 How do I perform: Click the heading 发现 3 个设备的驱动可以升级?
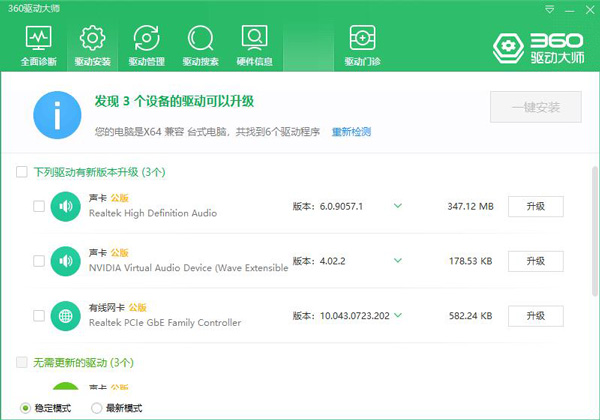pos(174,101)
